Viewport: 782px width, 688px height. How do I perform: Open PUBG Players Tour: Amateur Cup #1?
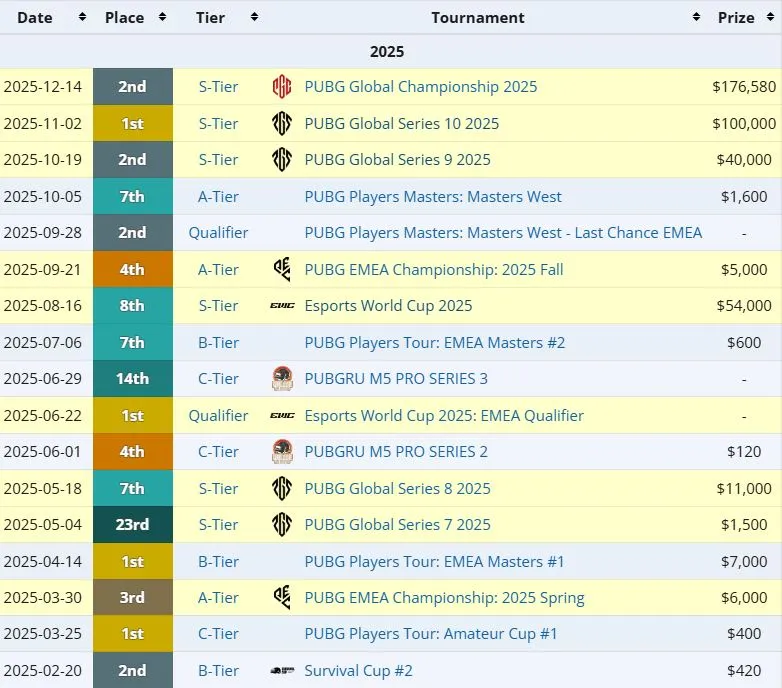click(431, 634)
